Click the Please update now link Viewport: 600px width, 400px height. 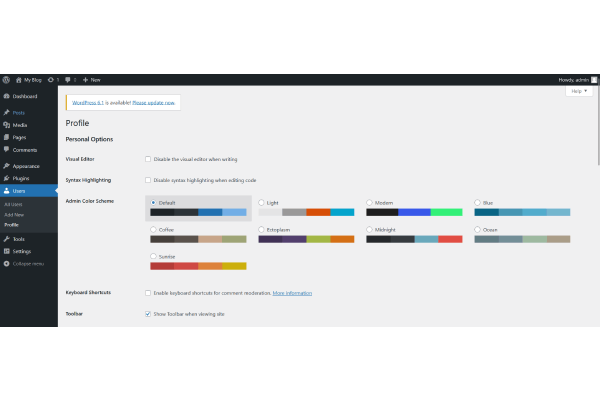154,102
